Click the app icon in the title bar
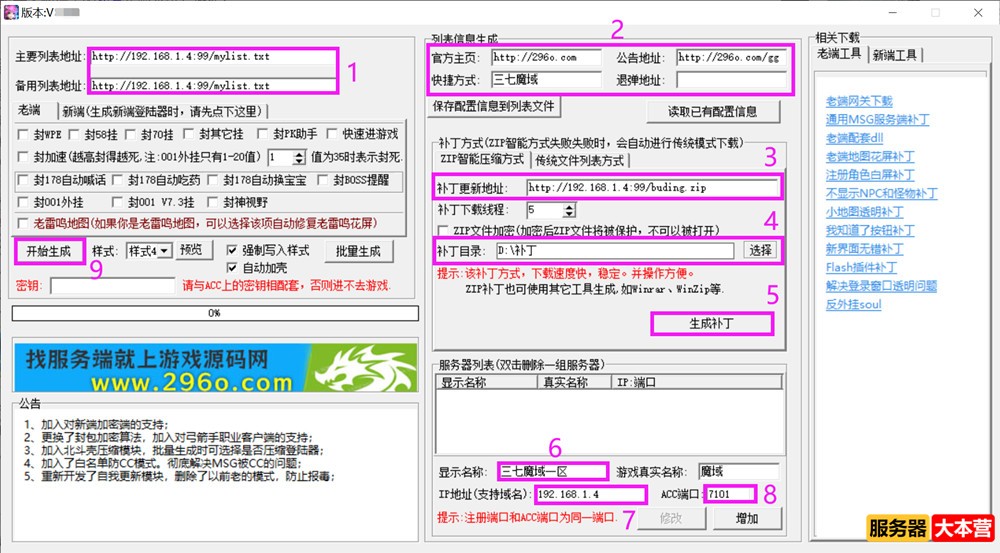 (x=11, y=11)
